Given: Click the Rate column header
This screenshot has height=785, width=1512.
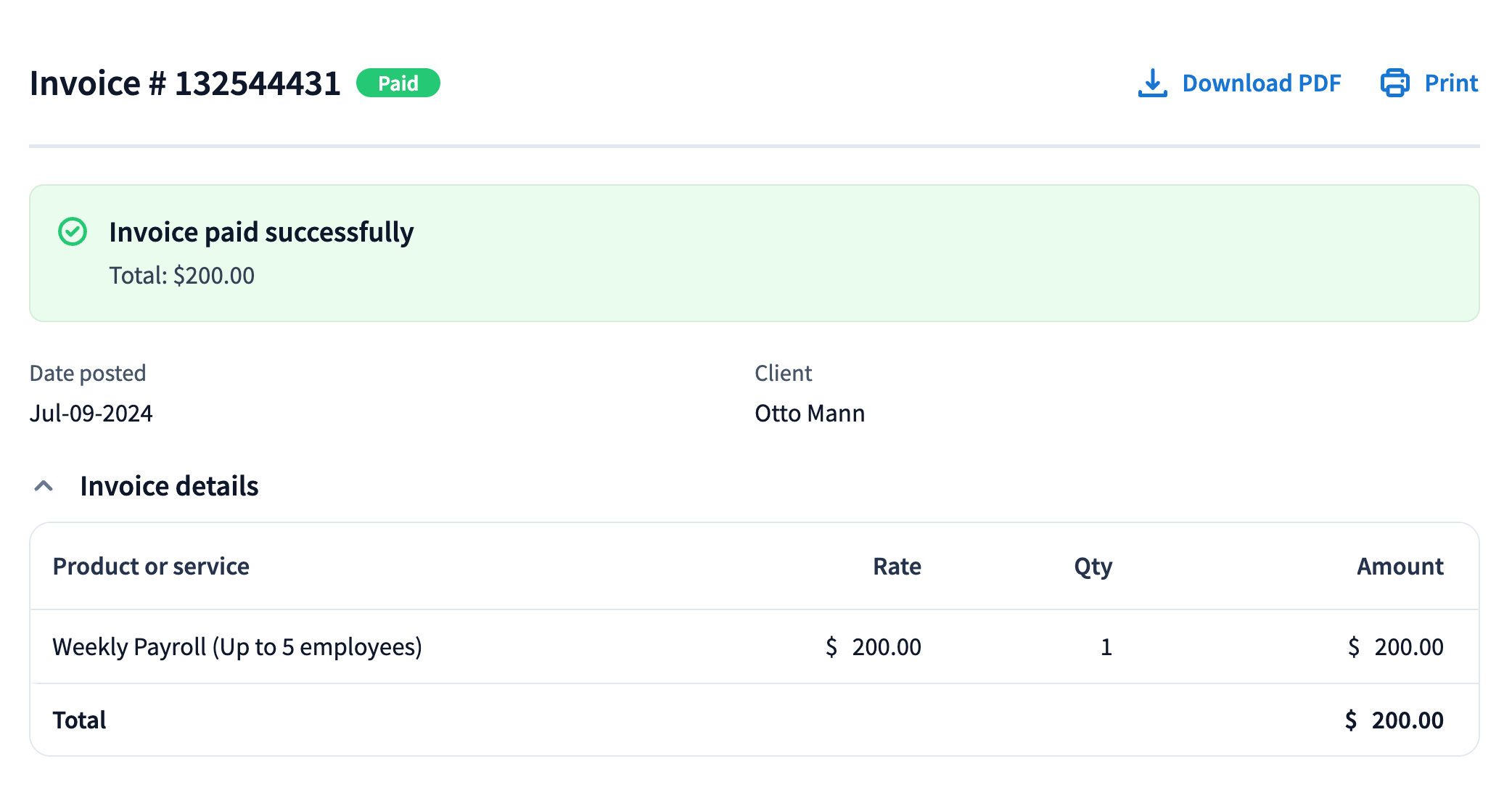Looking at the screenshot, I should pyautogui.click(x=897, y=567).
